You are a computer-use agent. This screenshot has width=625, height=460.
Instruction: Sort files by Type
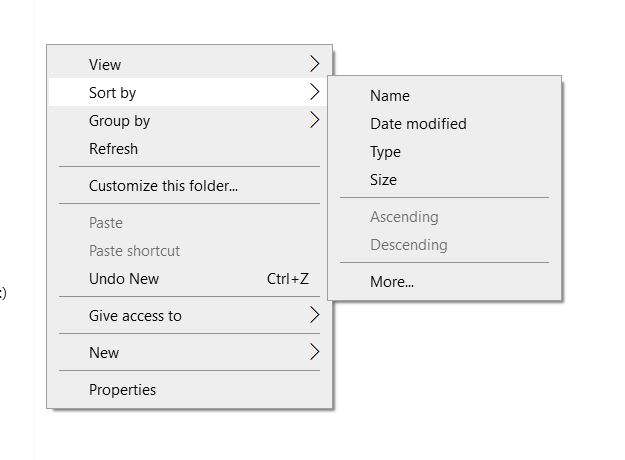click(385, 152)
